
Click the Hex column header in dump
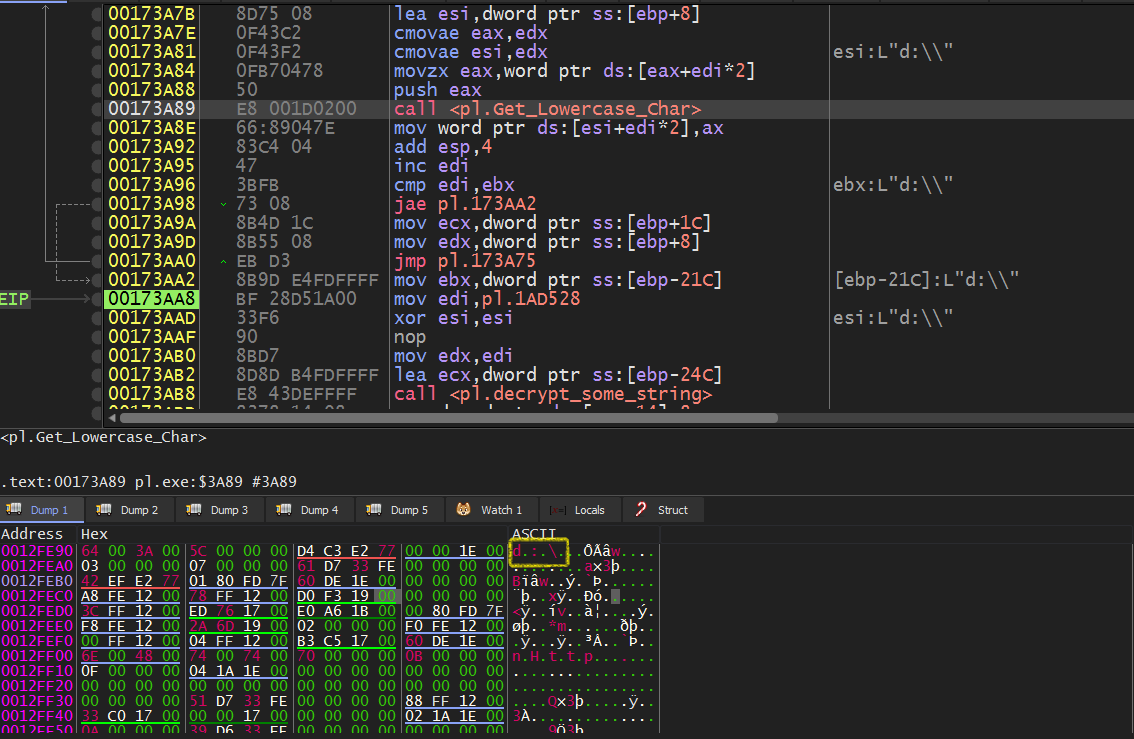pos(94,534)
